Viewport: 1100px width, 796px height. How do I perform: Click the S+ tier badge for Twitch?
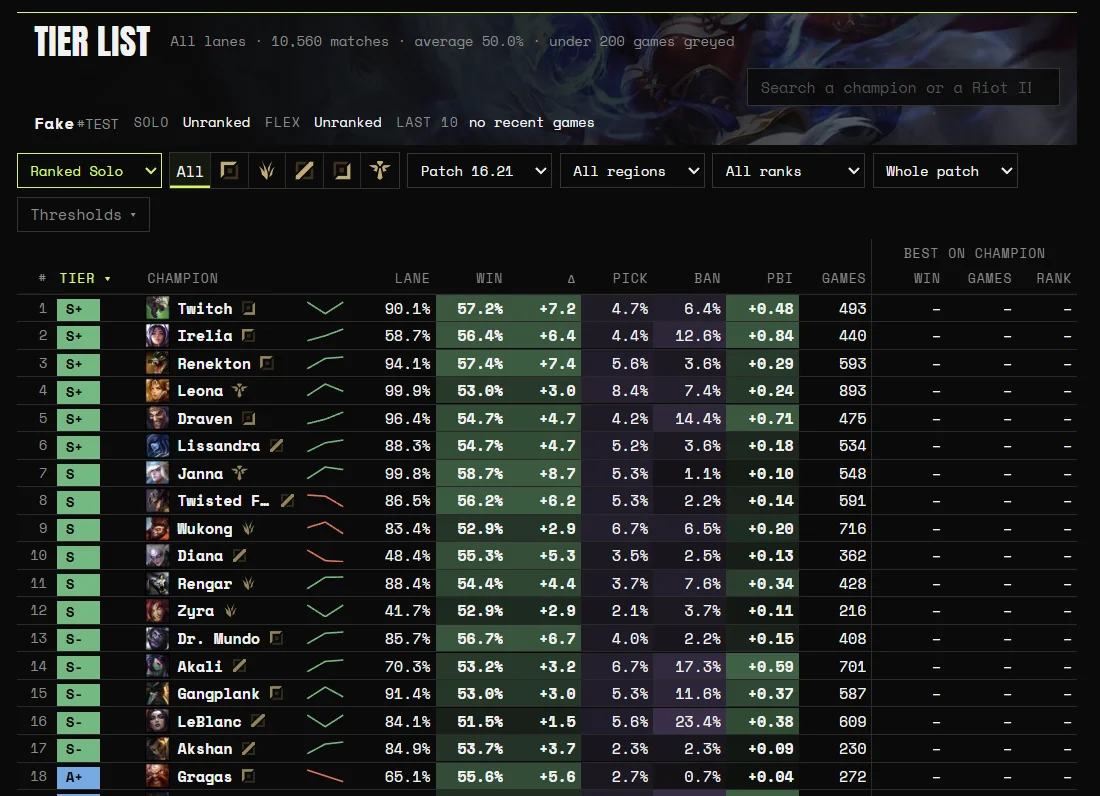pyautogui.click(x=78, y=309)
